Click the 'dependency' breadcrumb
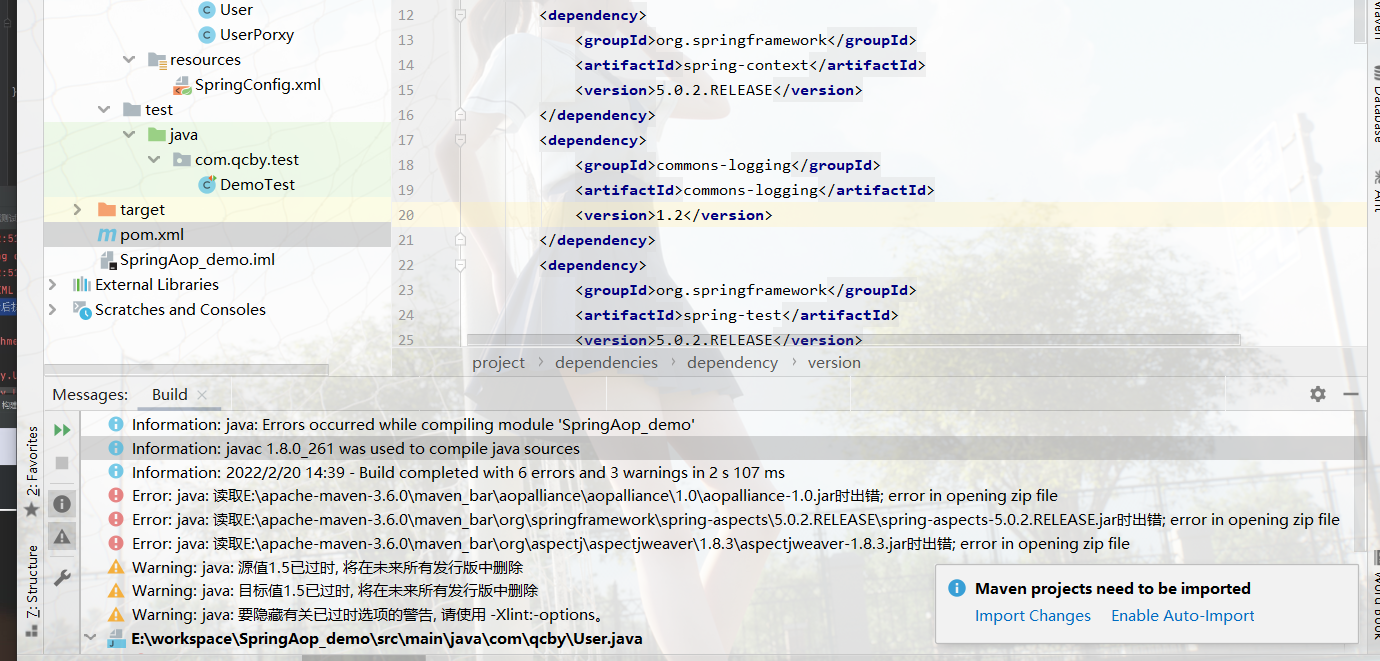This screenshot has width=1380, height=661. point(732,363)
